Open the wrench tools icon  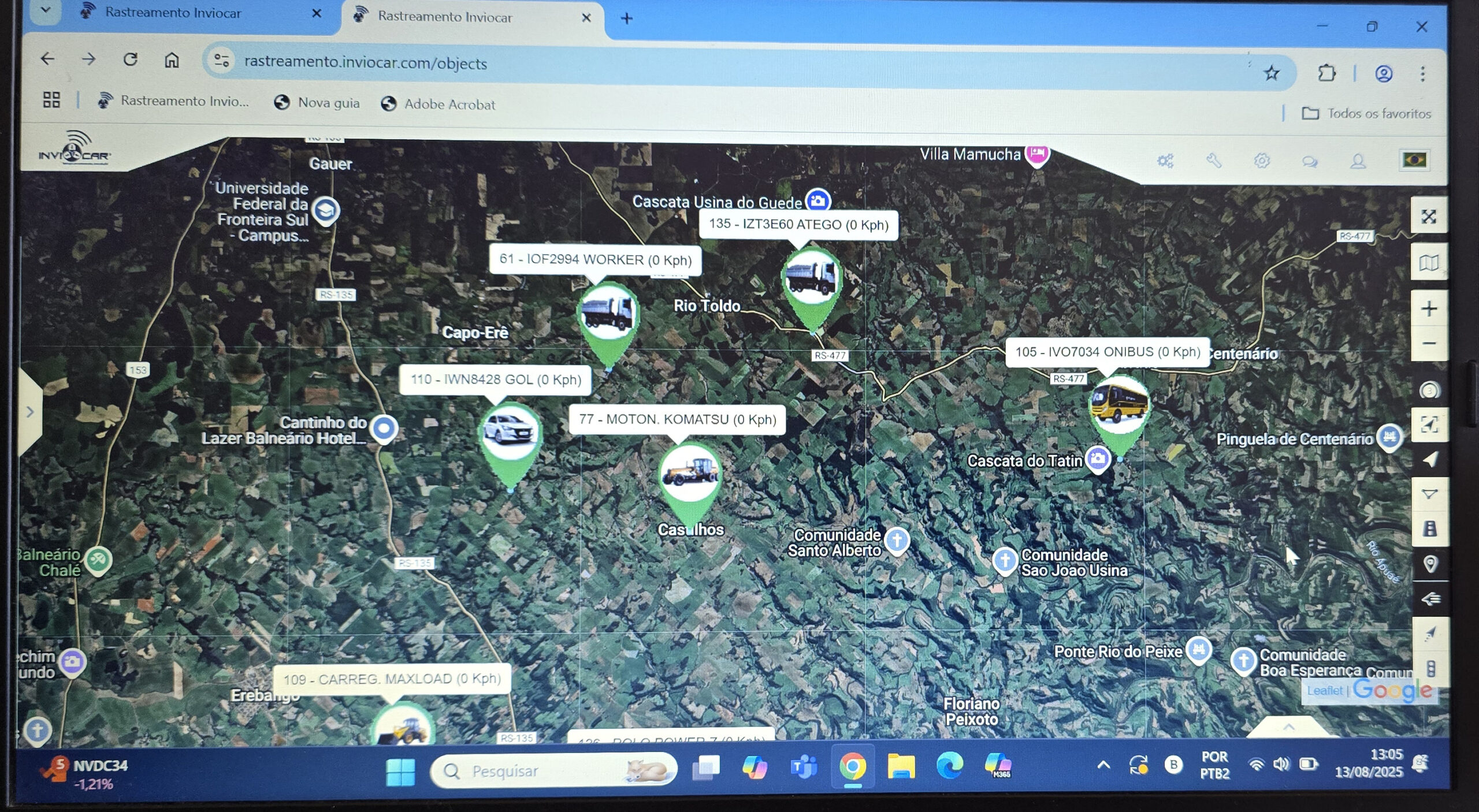pos(1213,161)
